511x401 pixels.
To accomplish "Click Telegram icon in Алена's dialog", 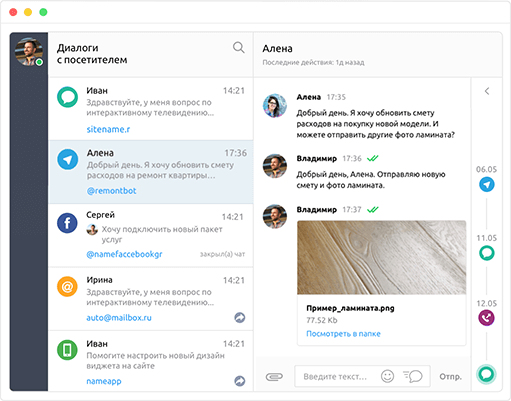I will (68, 159).
